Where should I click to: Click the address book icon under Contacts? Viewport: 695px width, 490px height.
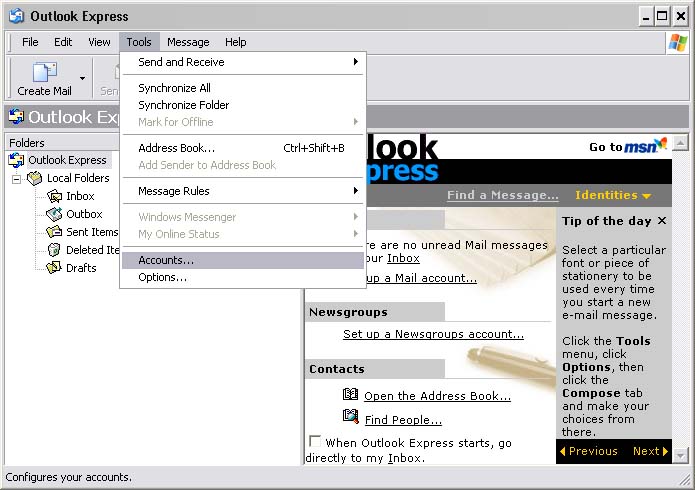tap(350, 394)
